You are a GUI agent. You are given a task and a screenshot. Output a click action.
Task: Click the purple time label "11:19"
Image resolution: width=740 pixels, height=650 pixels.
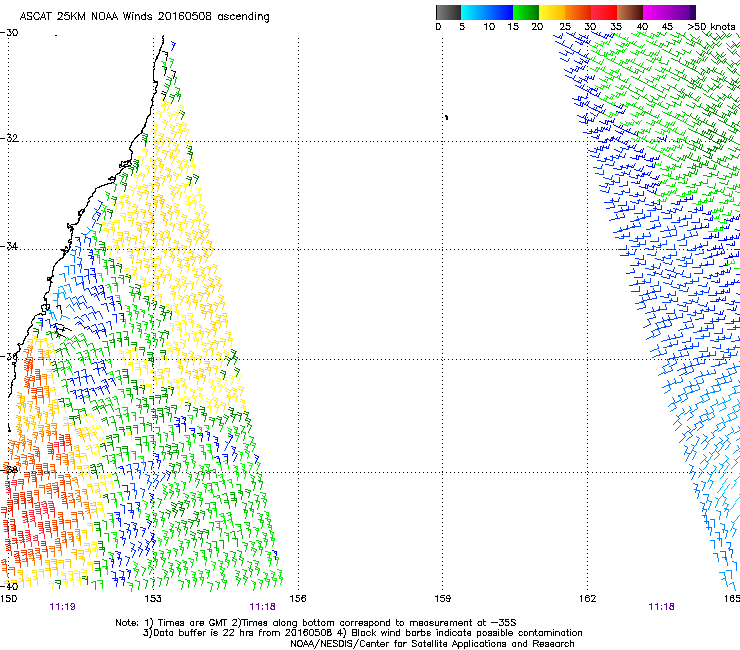62,607
